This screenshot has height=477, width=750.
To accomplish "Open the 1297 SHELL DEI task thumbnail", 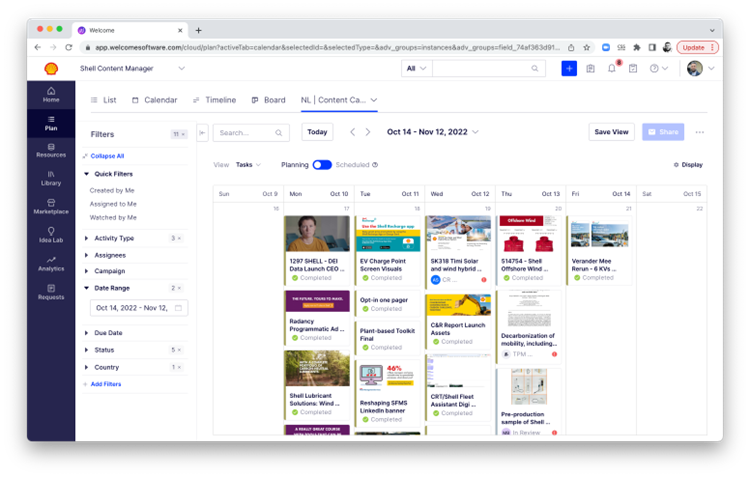I will [x=317, y=234].
